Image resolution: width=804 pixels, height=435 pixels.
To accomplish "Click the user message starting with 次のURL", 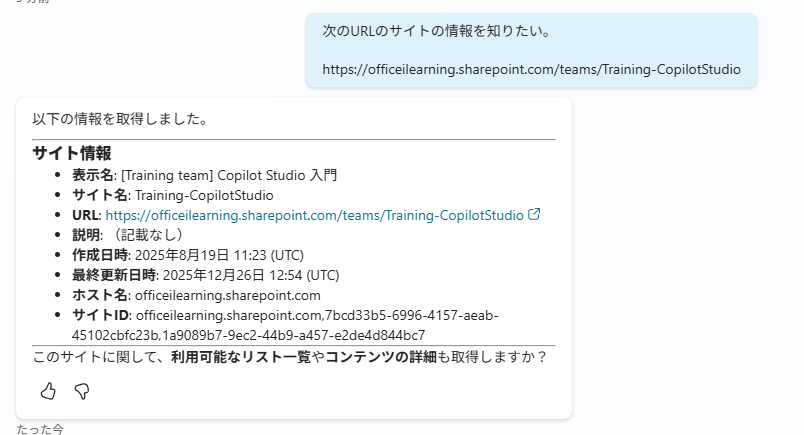I will 437,31.
